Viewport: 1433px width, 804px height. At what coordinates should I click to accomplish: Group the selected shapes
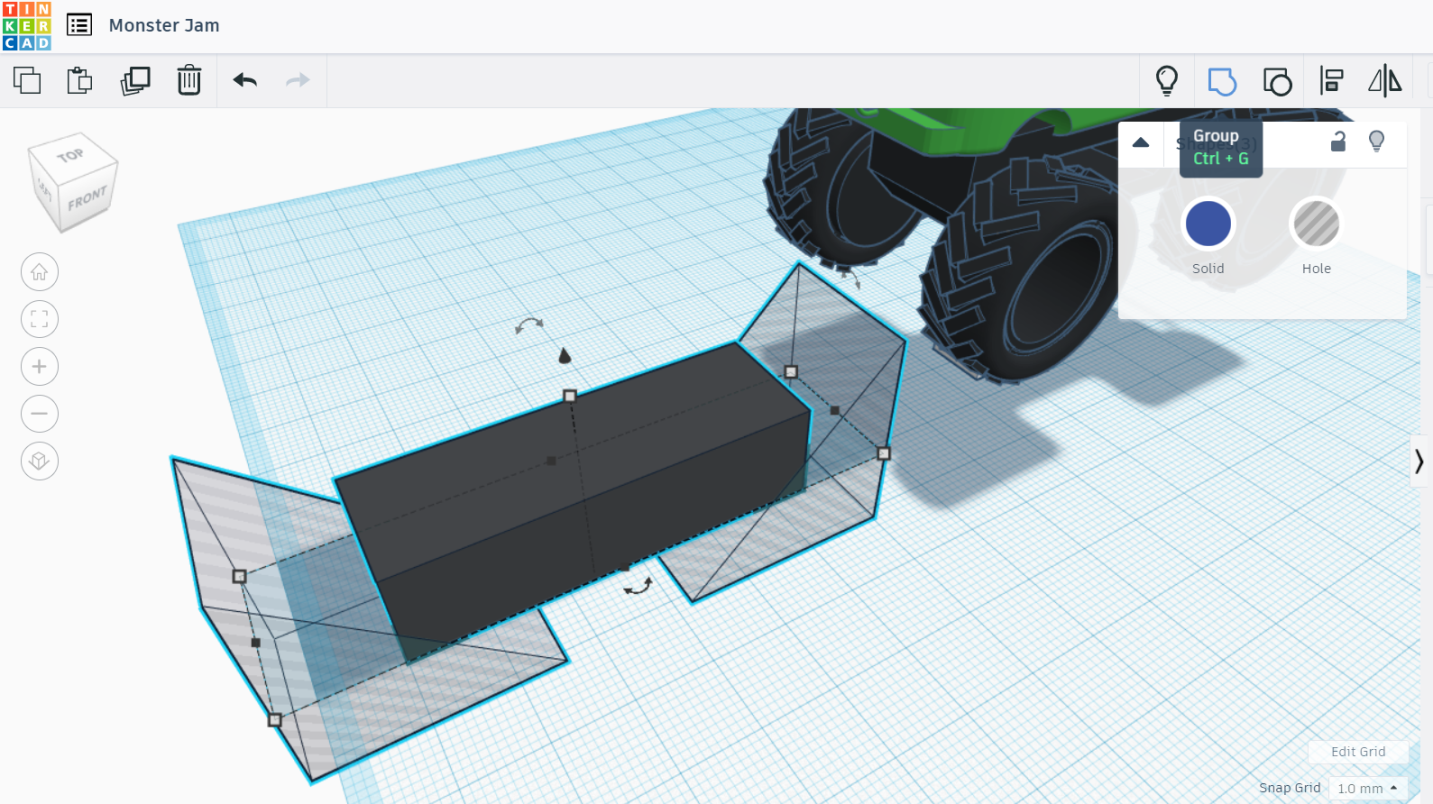coord(1222,80)
